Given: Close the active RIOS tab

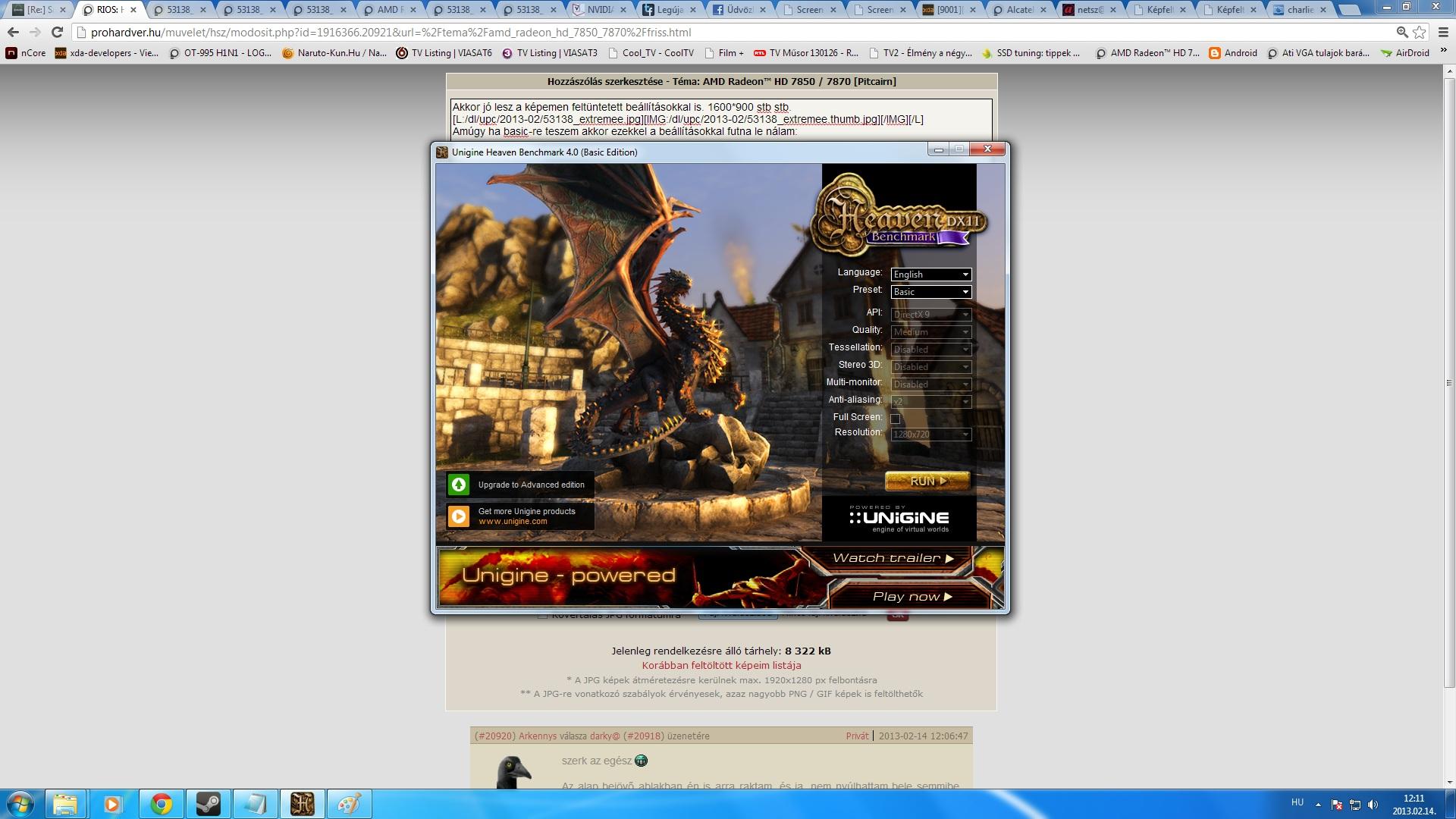Looking at the screenshot, I should click(x=133, y=10).
